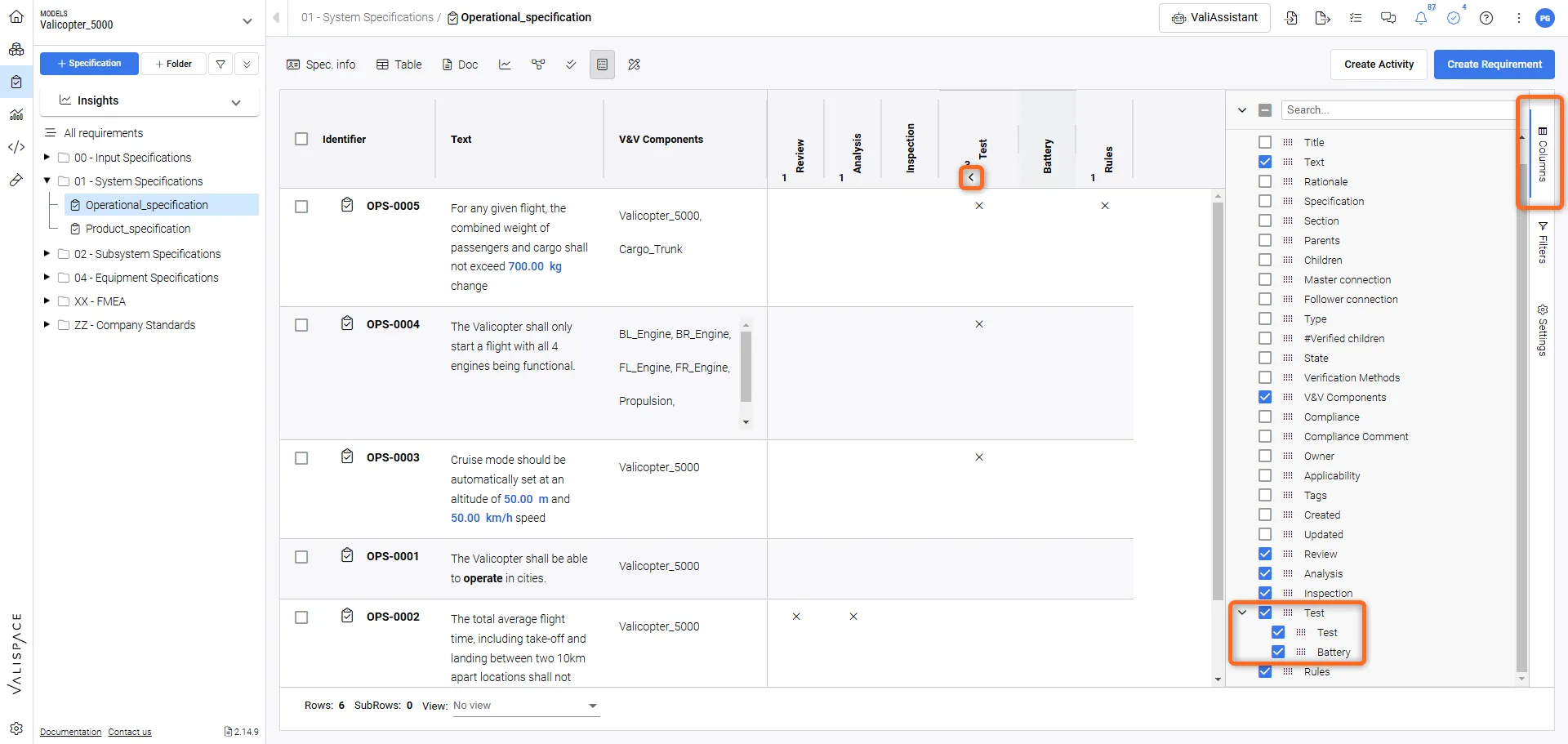
Task: Click the add Folder button
Action: point(173,64)
